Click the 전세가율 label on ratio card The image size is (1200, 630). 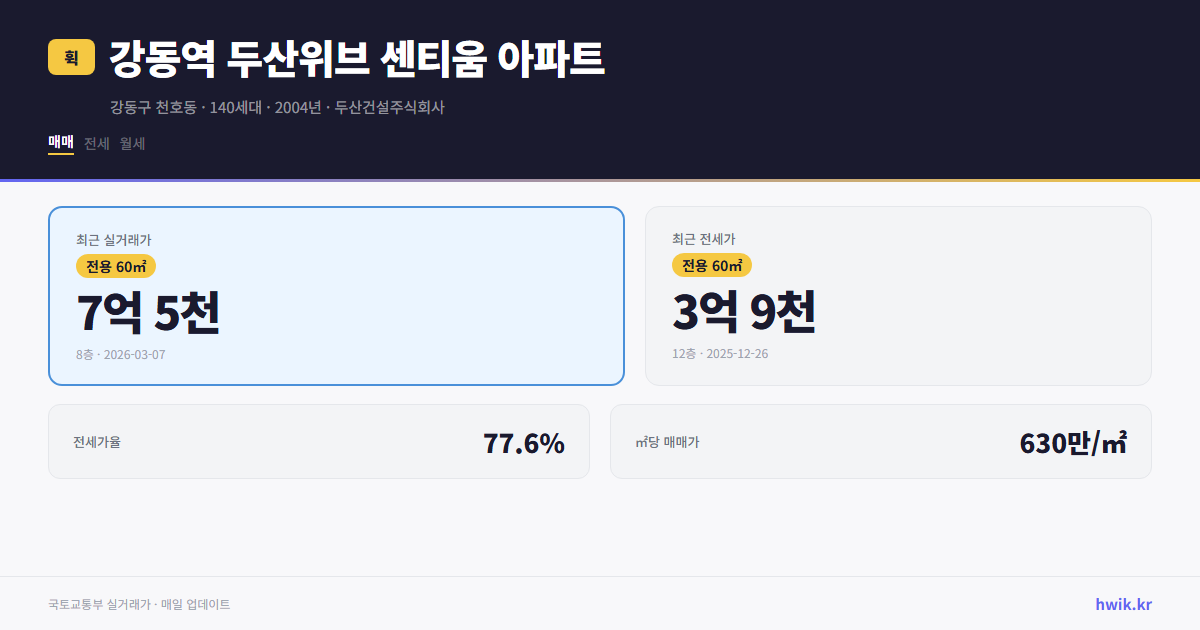(x=96, y=441)
